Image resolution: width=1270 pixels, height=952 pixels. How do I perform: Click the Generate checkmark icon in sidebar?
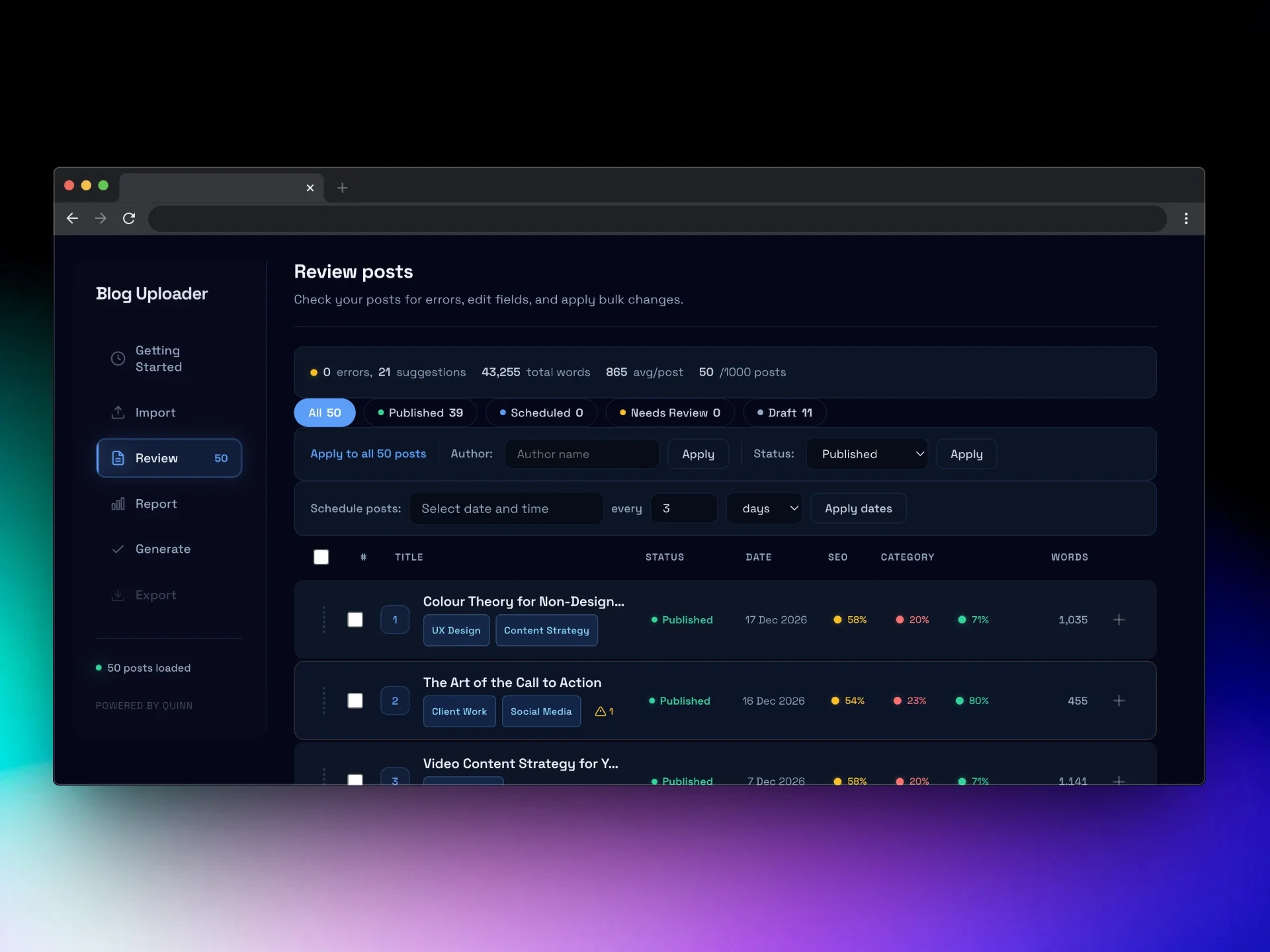click(118, 549)
